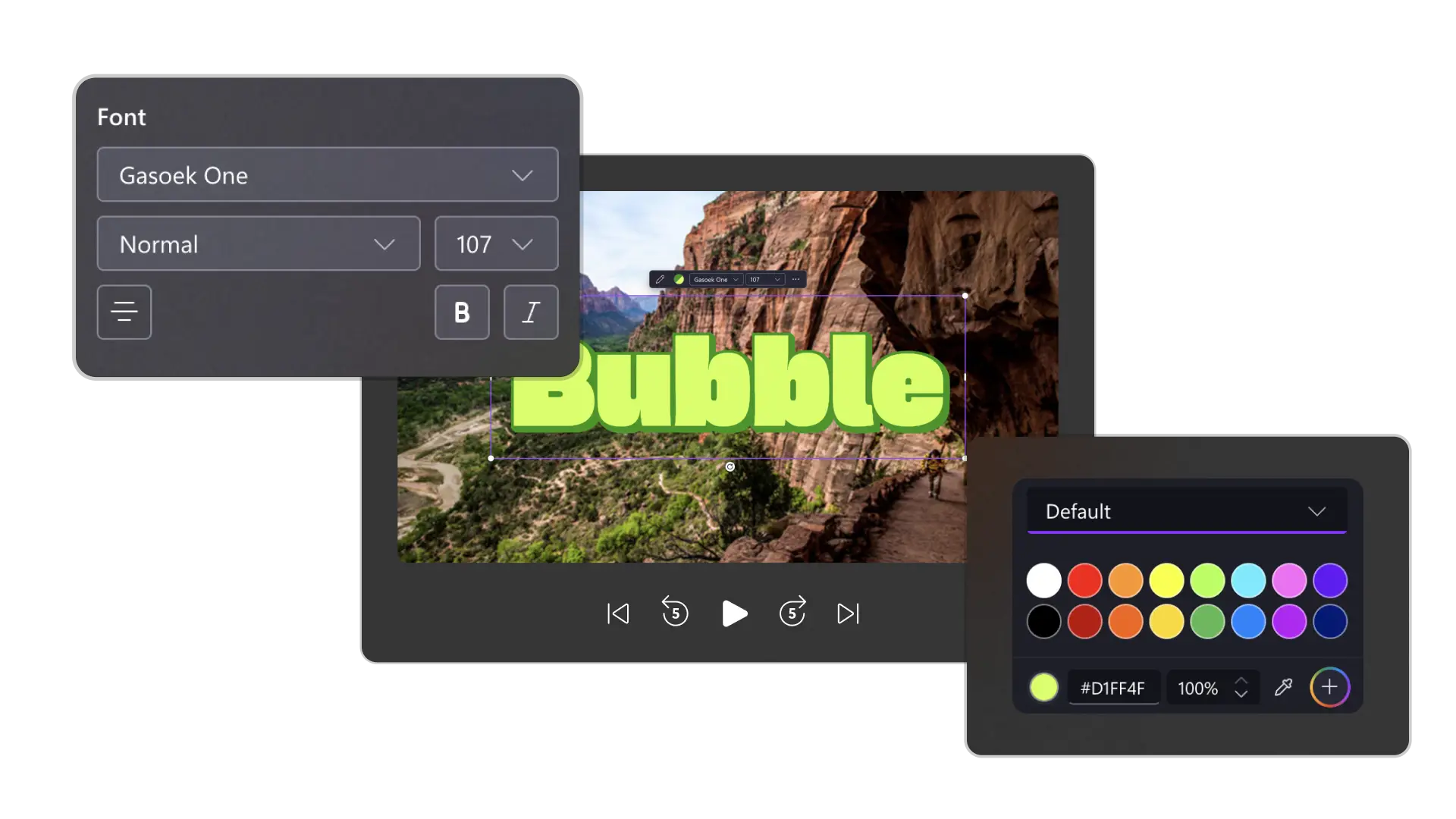Click the Italic formatting button
This screenshot has height=819, width=1456.
click(x=530, y=311)
